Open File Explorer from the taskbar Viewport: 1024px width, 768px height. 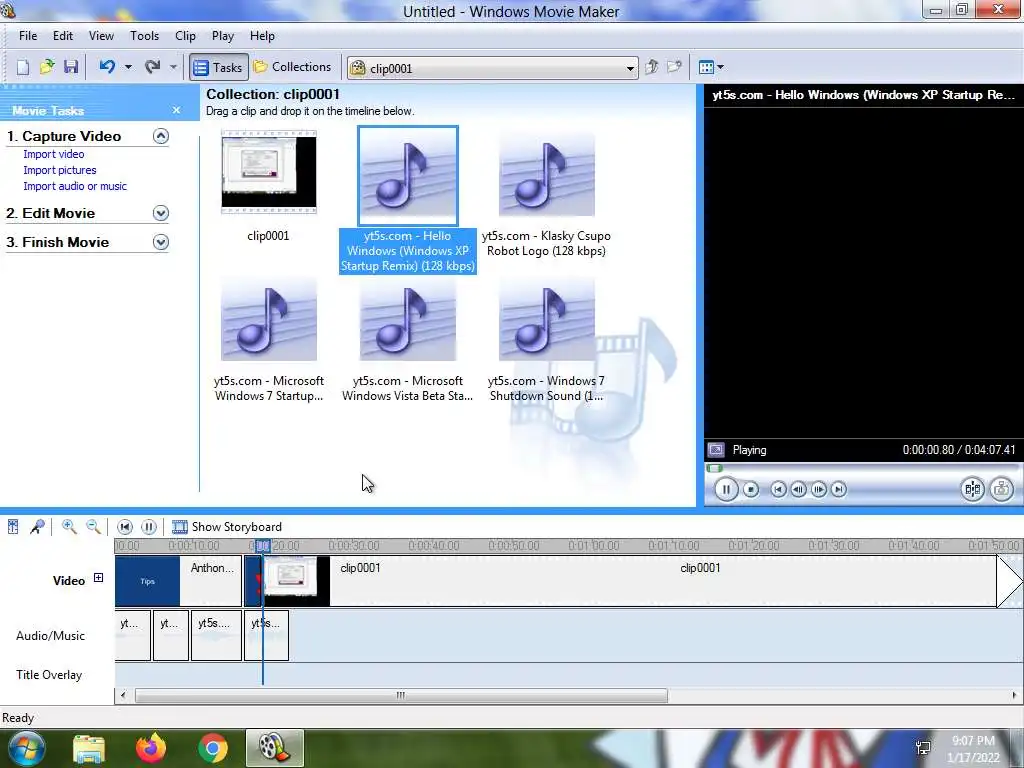coord(88,748)
